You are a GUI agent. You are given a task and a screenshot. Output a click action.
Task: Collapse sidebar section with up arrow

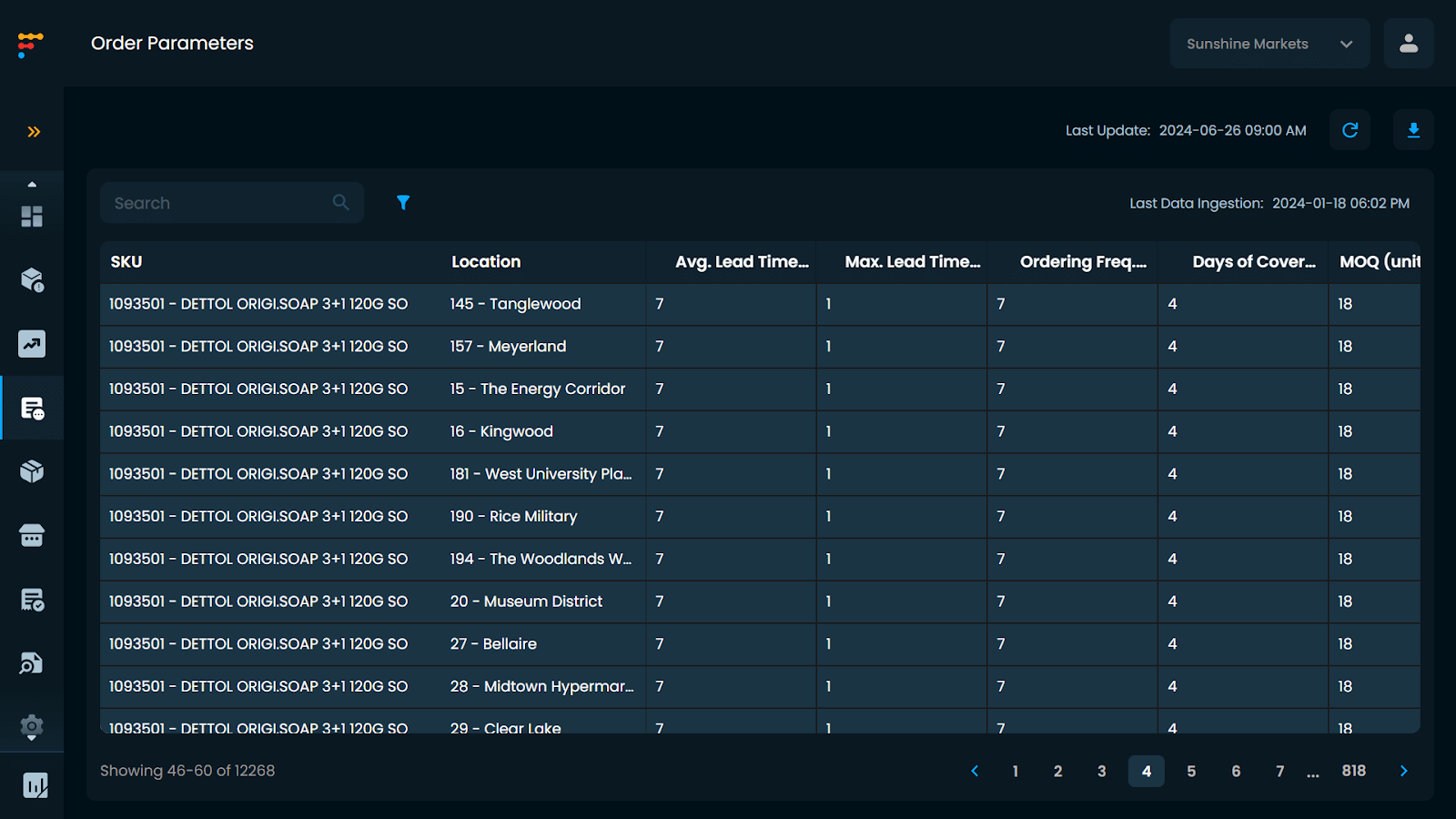pos(32,185)
